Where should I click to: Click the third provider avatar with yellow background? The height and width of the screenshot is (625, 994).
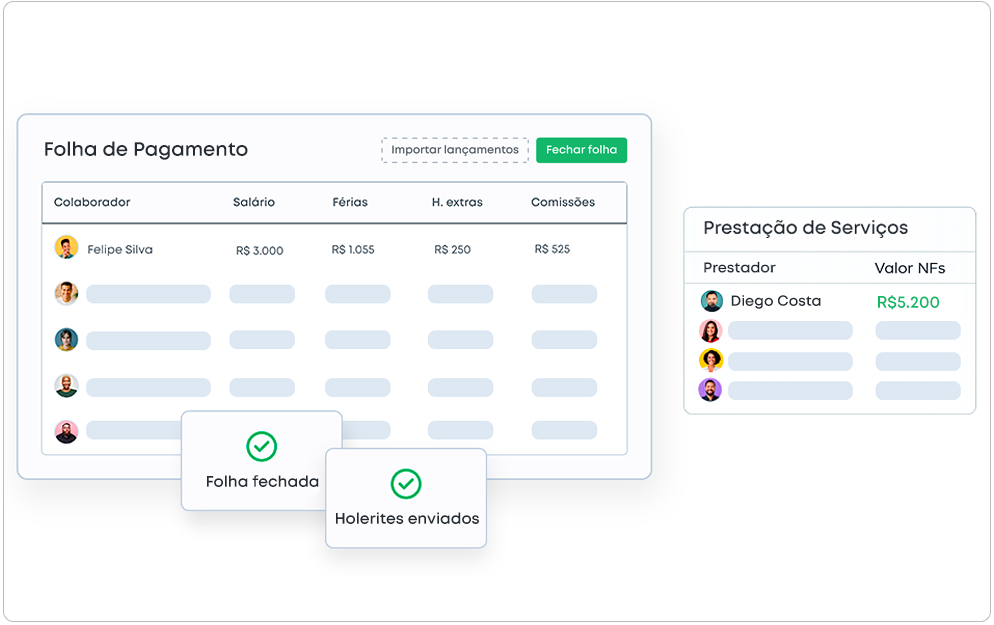point(711,360)
